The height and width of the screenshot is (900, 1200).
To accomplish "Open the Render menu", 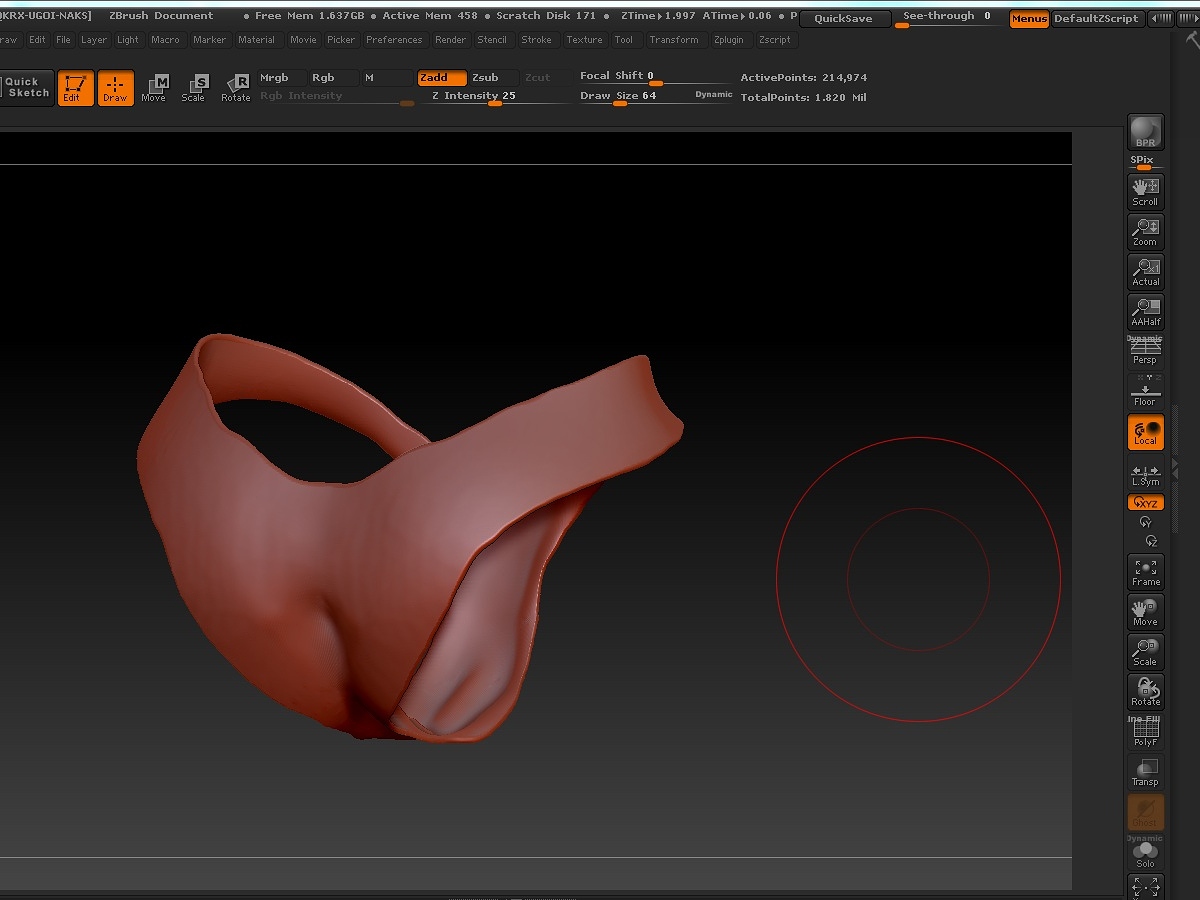I will (451, 40).
